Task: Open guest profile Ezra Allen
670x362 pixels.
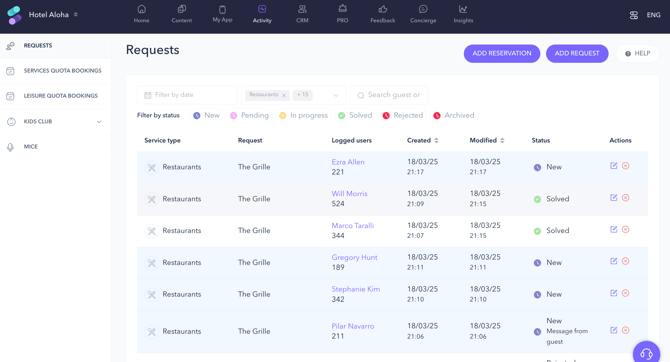Action: (x=348, y=162)
